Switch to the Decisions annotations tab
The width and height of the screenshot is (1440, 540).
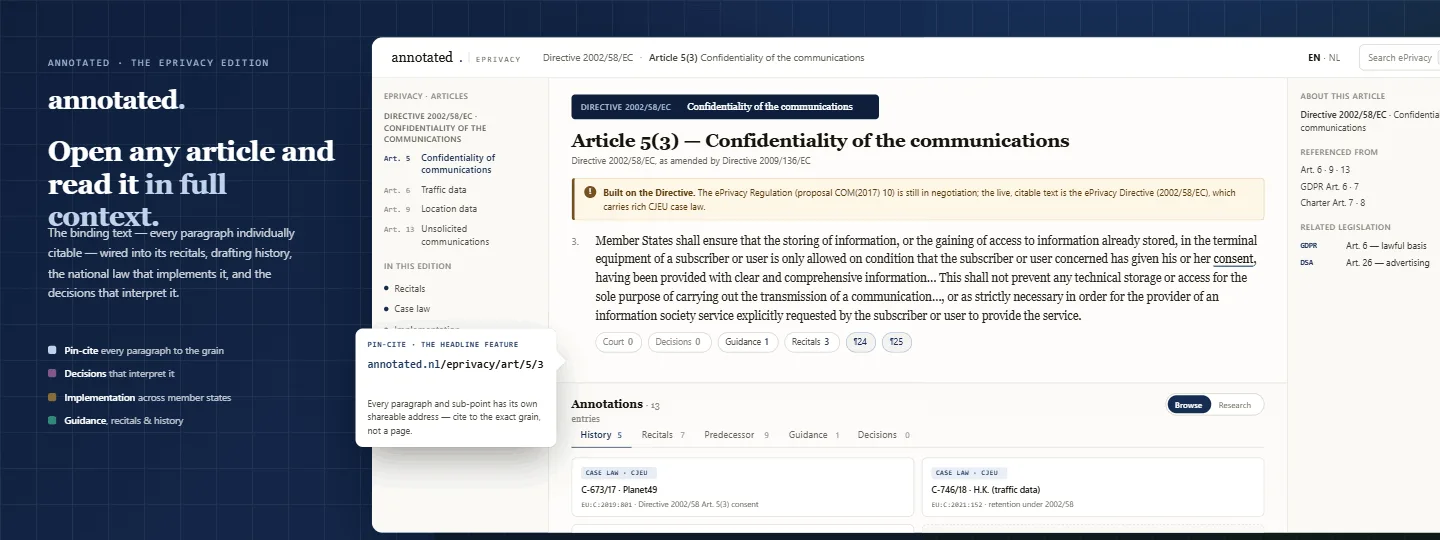pyautogui.click(x=883, y=435)
